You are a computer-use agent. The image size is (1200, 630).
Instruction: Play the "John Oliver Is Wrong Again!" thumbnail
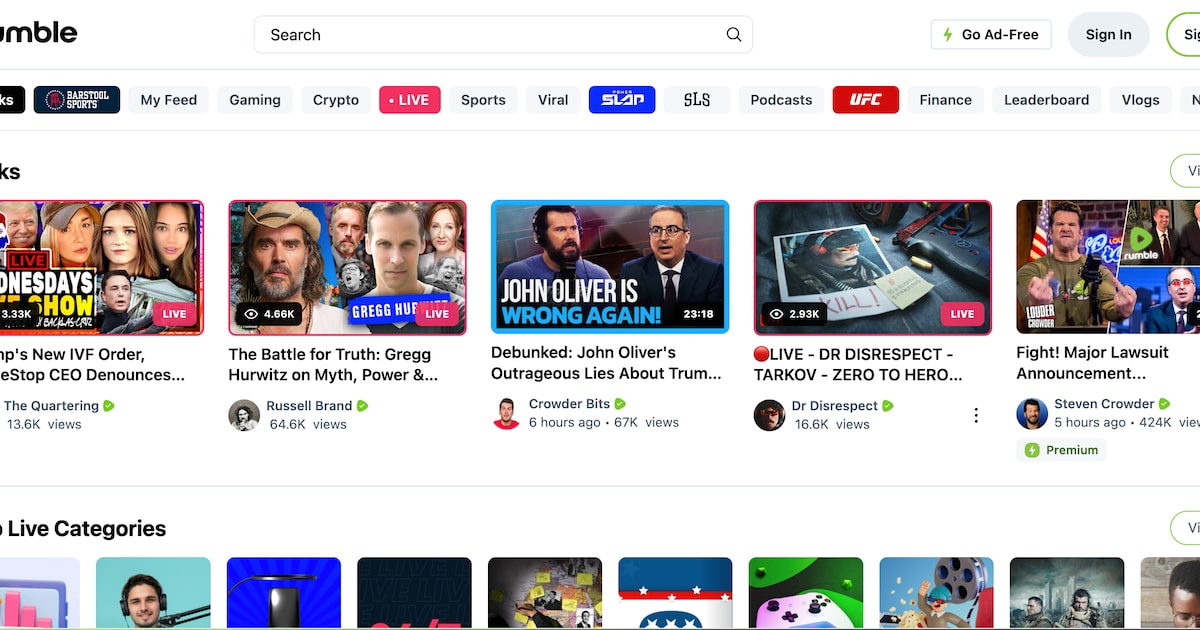pyautogui.click(x=610, y=267)
